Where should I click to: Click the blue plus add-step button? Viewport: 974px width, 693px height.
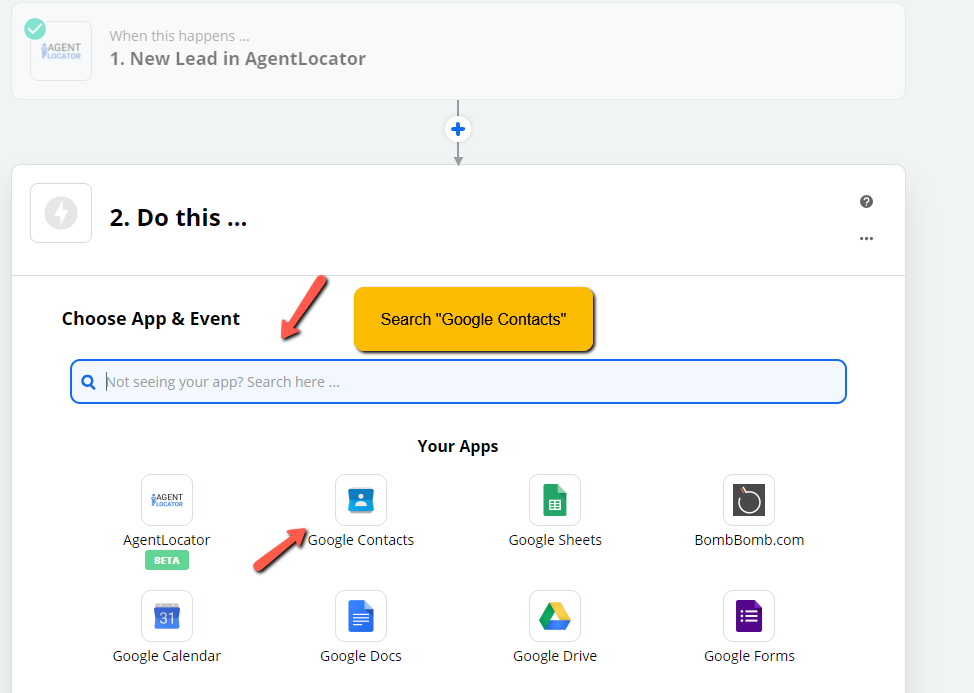pyautogui.click(x=458, y=129)
